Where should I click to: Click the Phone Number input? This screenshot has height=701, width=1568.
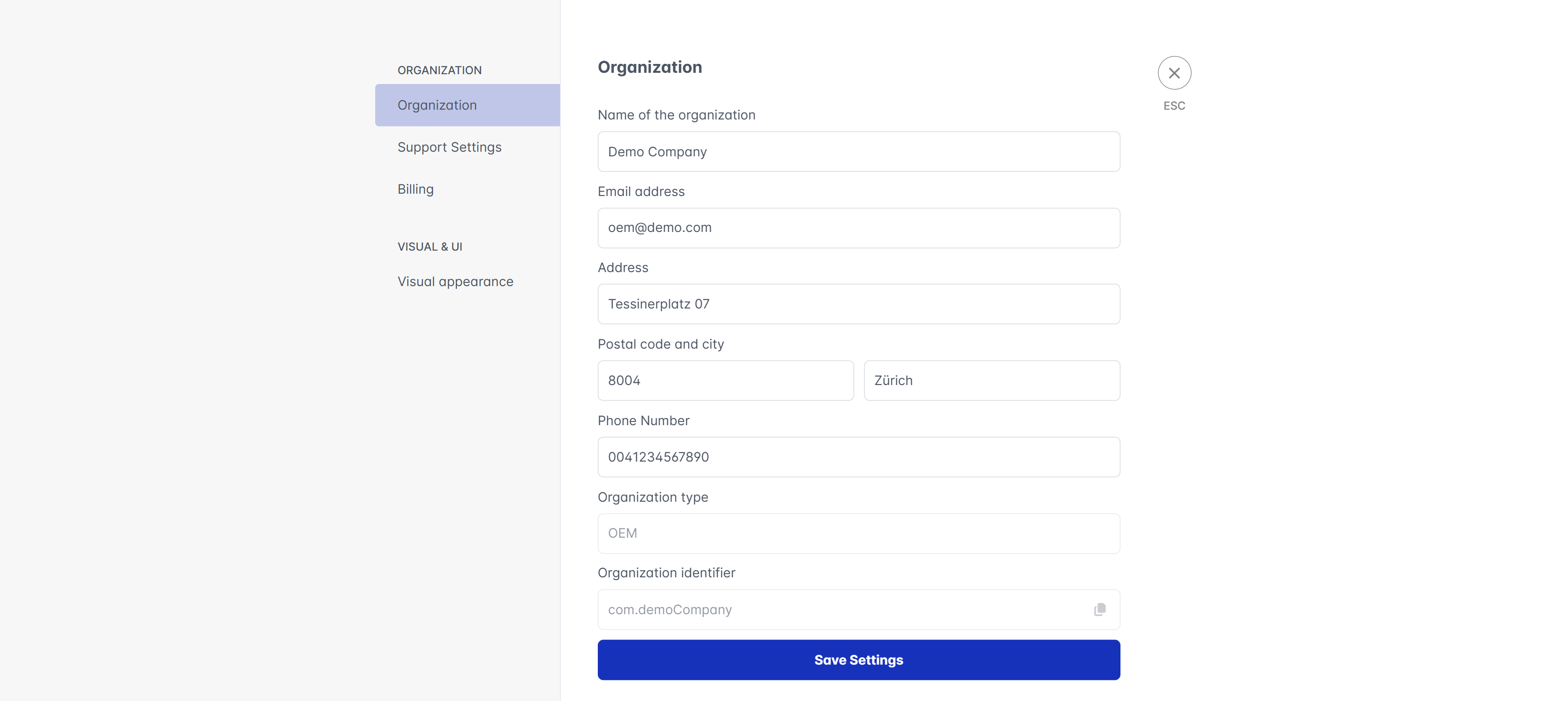(x=858, y=457)
